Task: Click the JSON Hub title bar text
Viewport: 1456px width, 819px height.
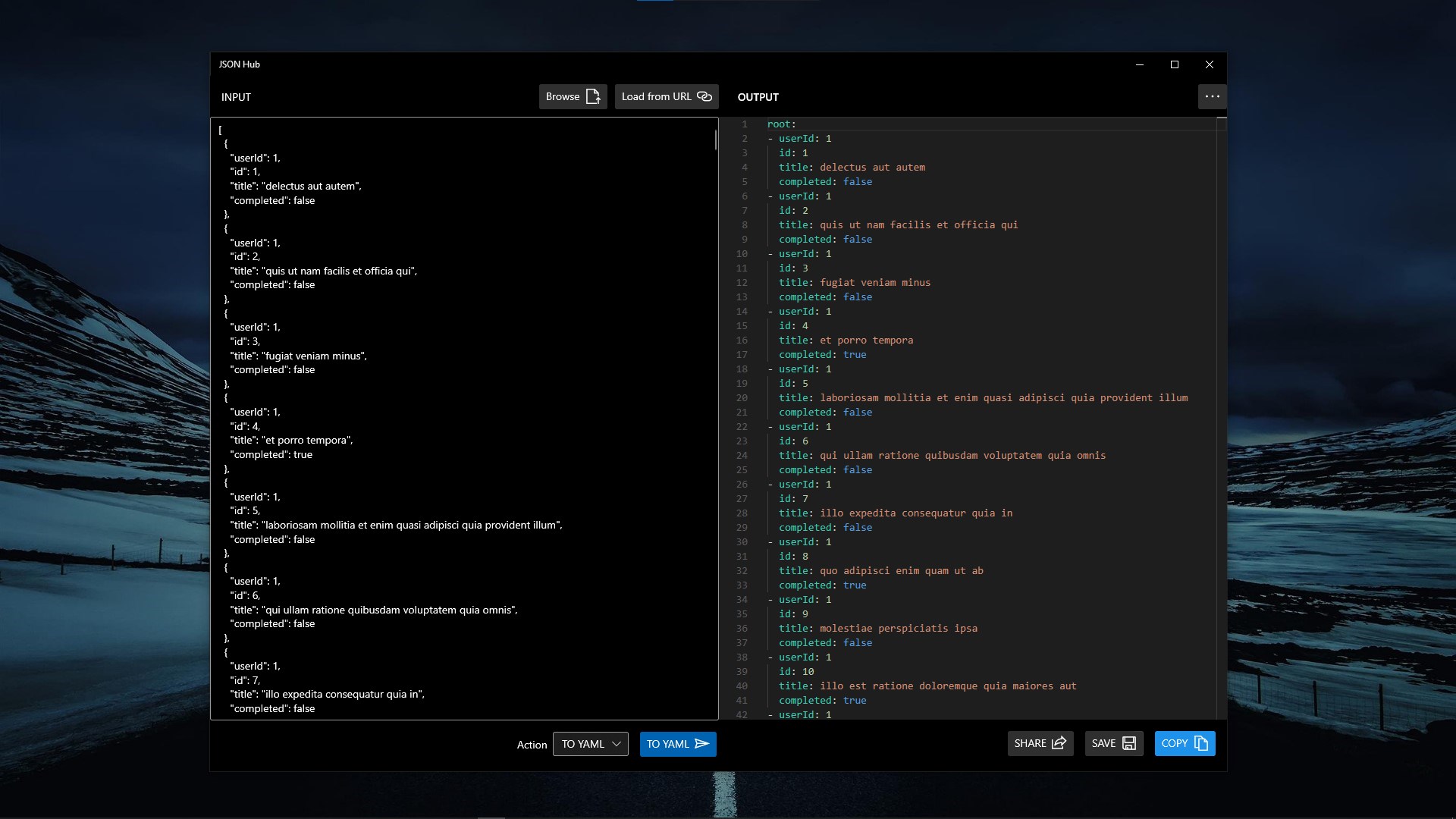Action: click(240, 64)
